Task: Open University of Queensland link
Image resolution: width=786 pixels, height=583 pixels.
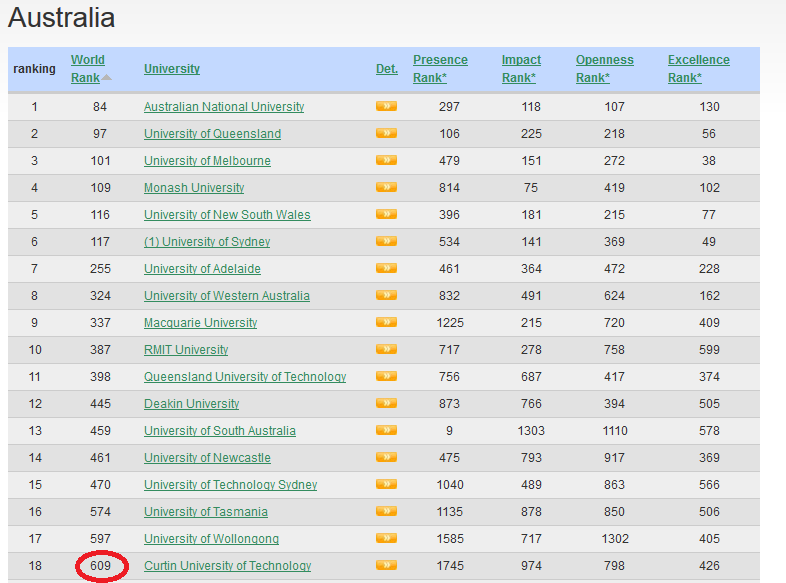Action: click(x=212, y=134)
